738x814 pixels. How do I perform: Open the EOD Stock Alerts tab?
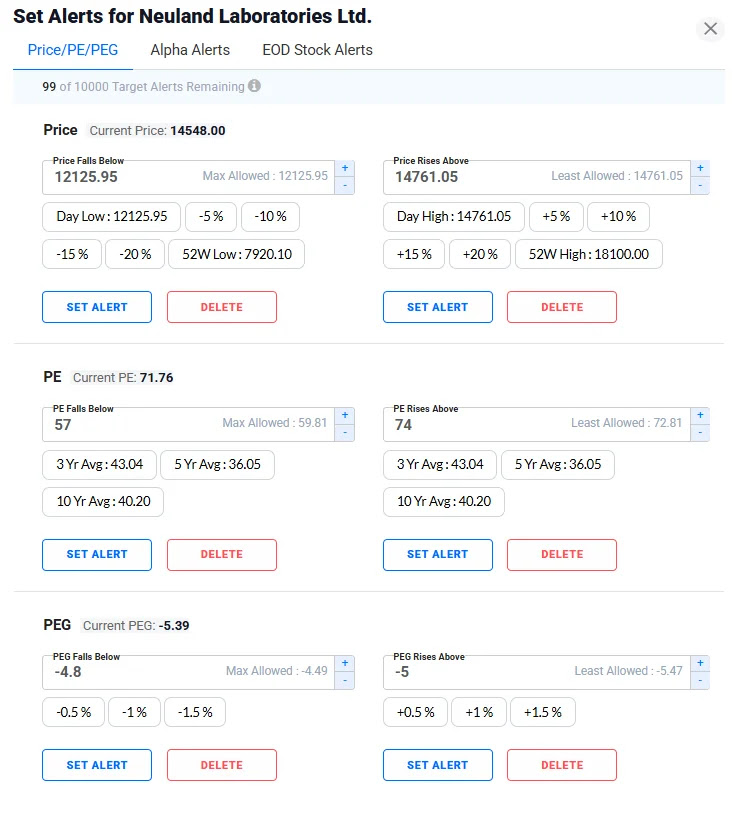click(317, 50)
